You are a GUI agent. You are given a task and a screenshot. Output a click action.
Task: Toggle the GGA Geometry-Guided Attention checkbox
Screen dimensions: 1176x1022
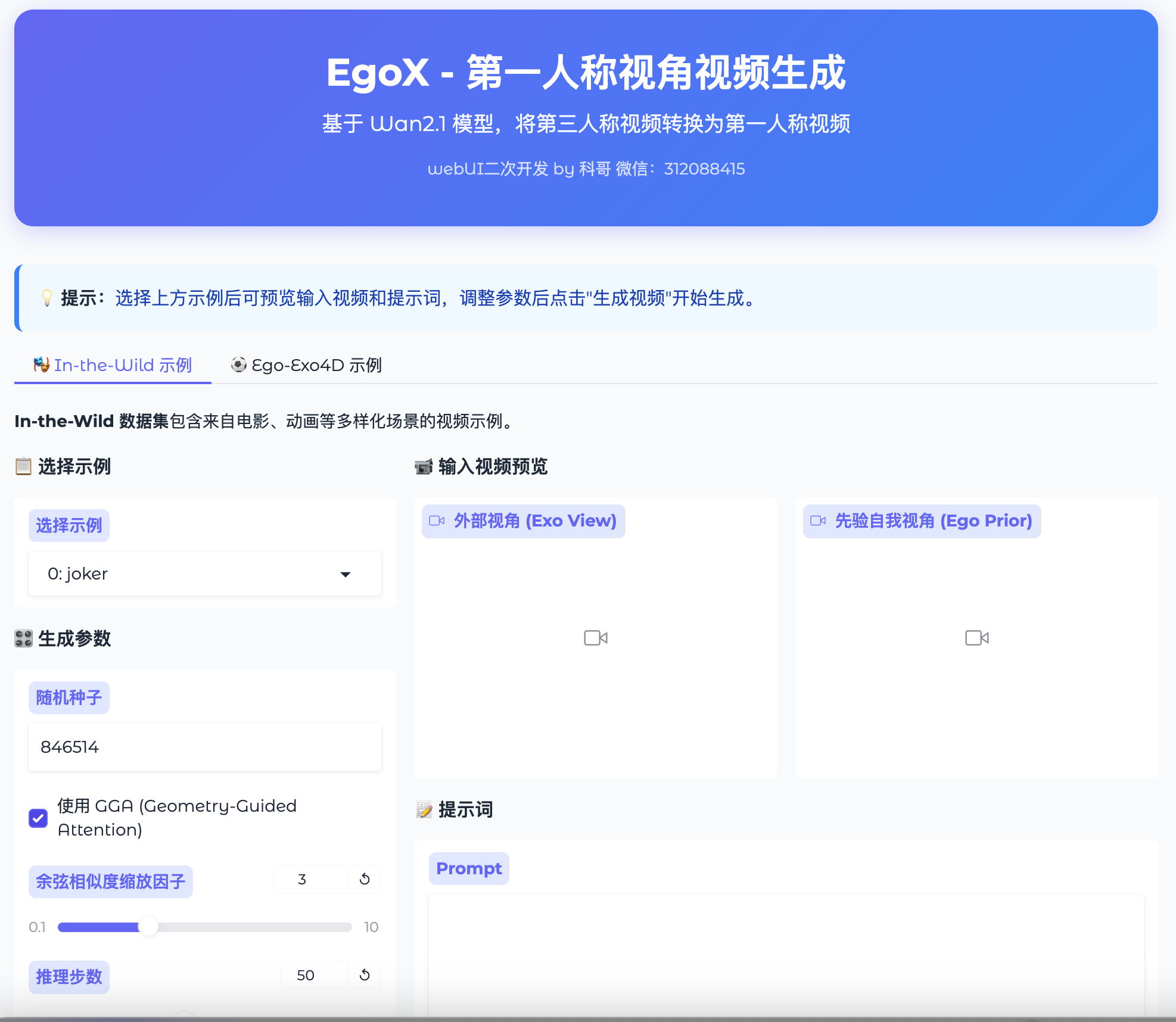[39, 818]
